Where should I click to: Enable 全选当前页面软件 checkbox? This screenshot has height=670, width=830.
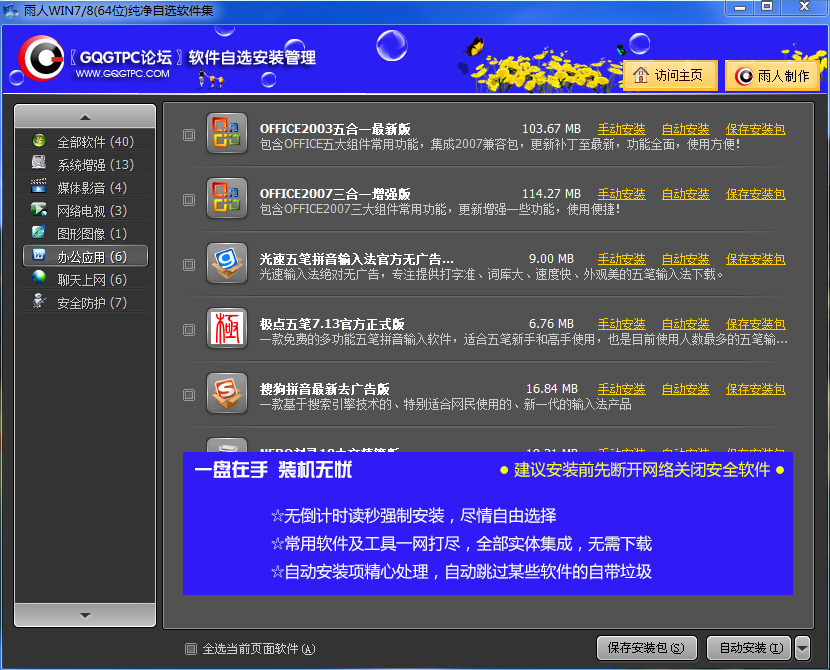(x=192, y=649)
